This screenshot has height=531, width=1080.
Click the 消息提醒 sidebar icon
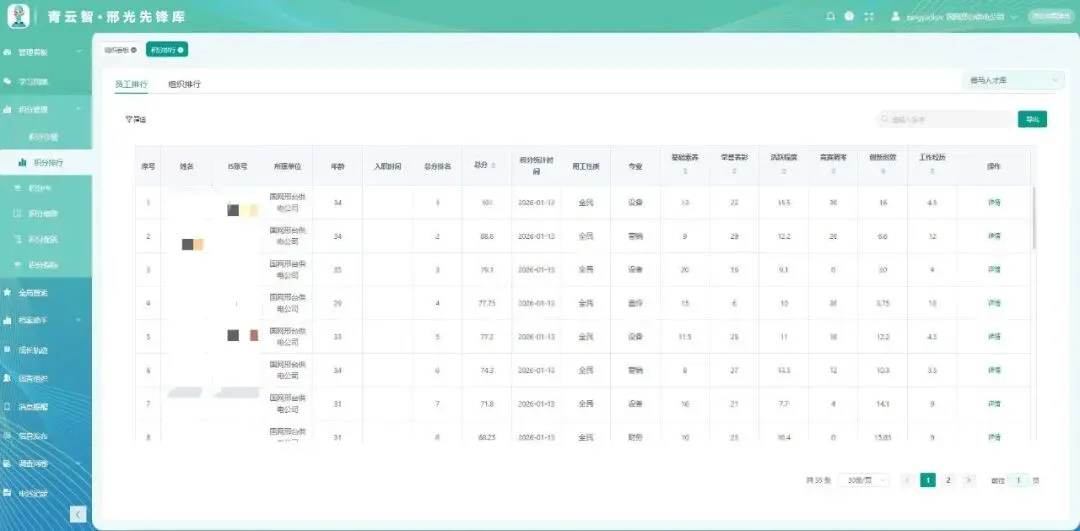(x=7, y=406)
